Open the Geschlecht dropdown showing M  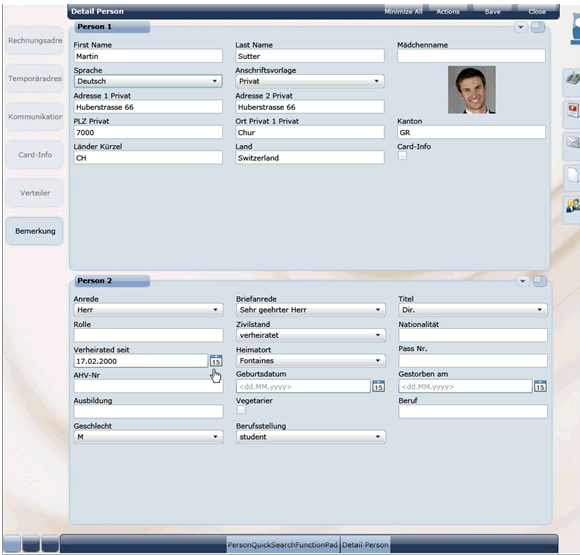tap(148, 437)
